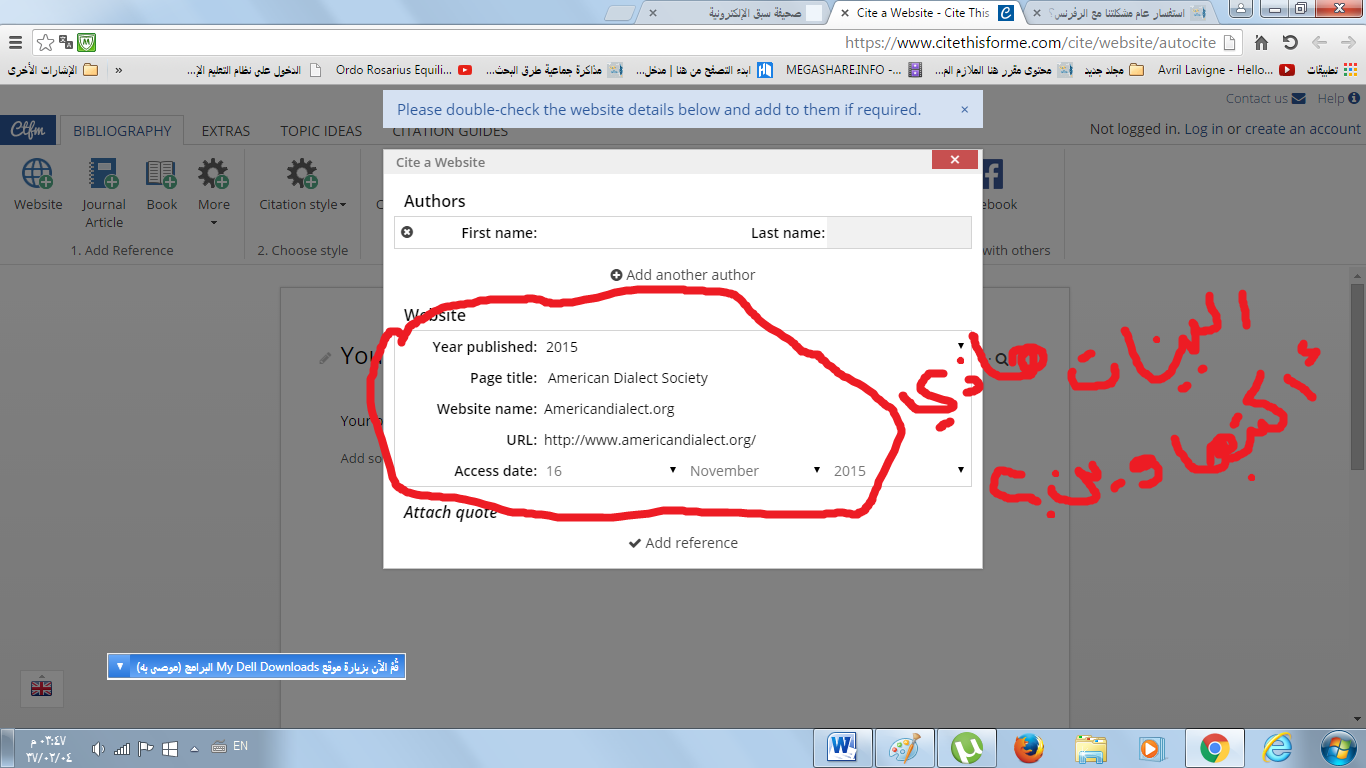Open the Contact us link
Viewport: 1366px width, 768px height.
(x=1265, y=98)
